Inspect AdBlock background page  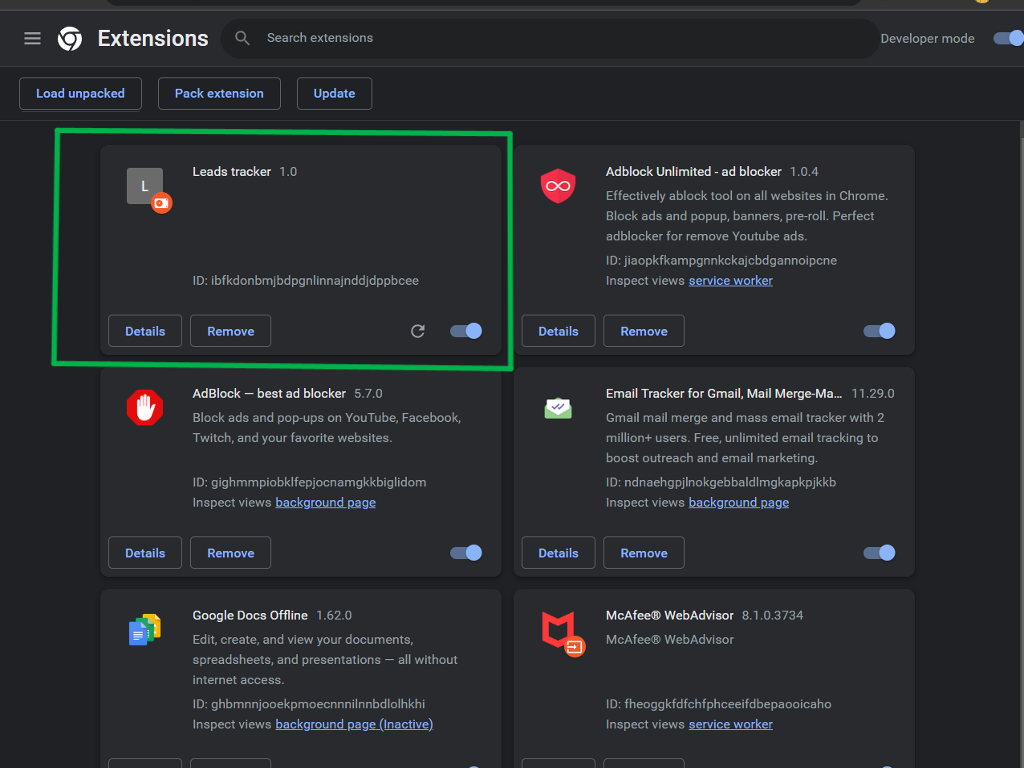[325, 503]
